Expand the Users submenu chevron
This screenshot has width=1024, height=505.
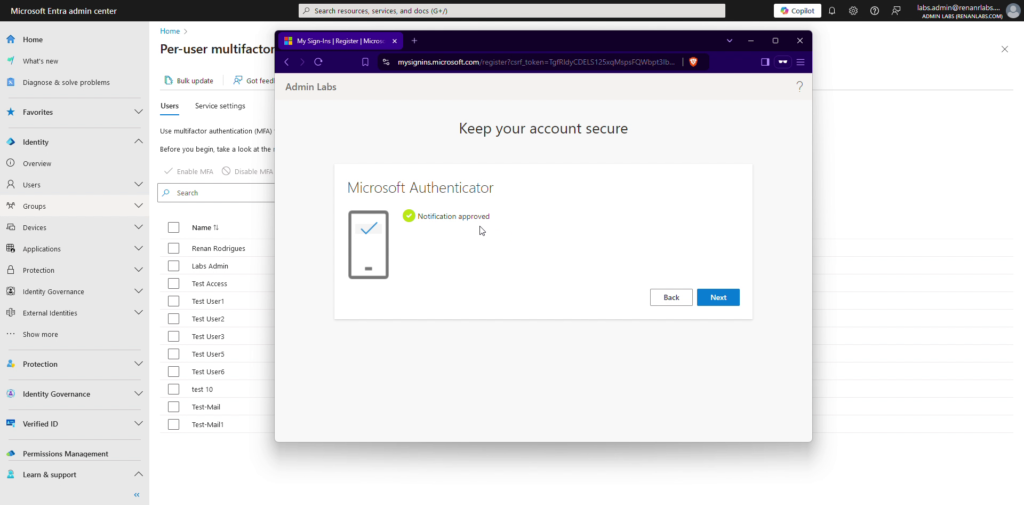(138, 185)
